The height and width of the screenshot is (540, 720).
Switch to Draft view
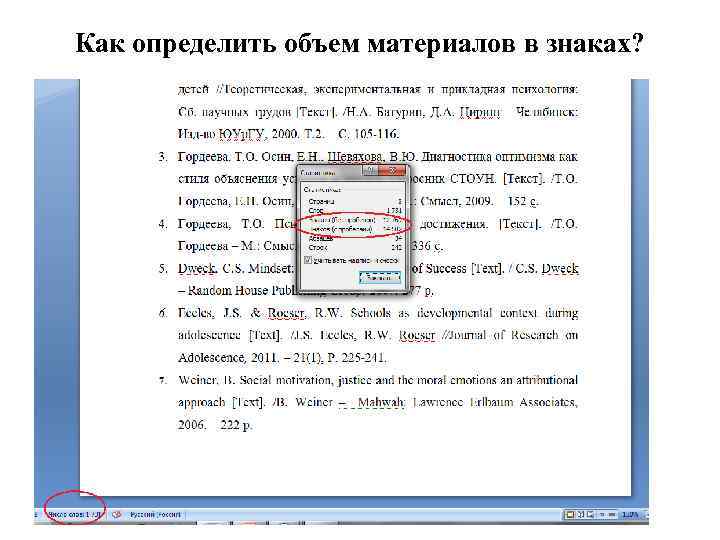(x=612, y=515)
